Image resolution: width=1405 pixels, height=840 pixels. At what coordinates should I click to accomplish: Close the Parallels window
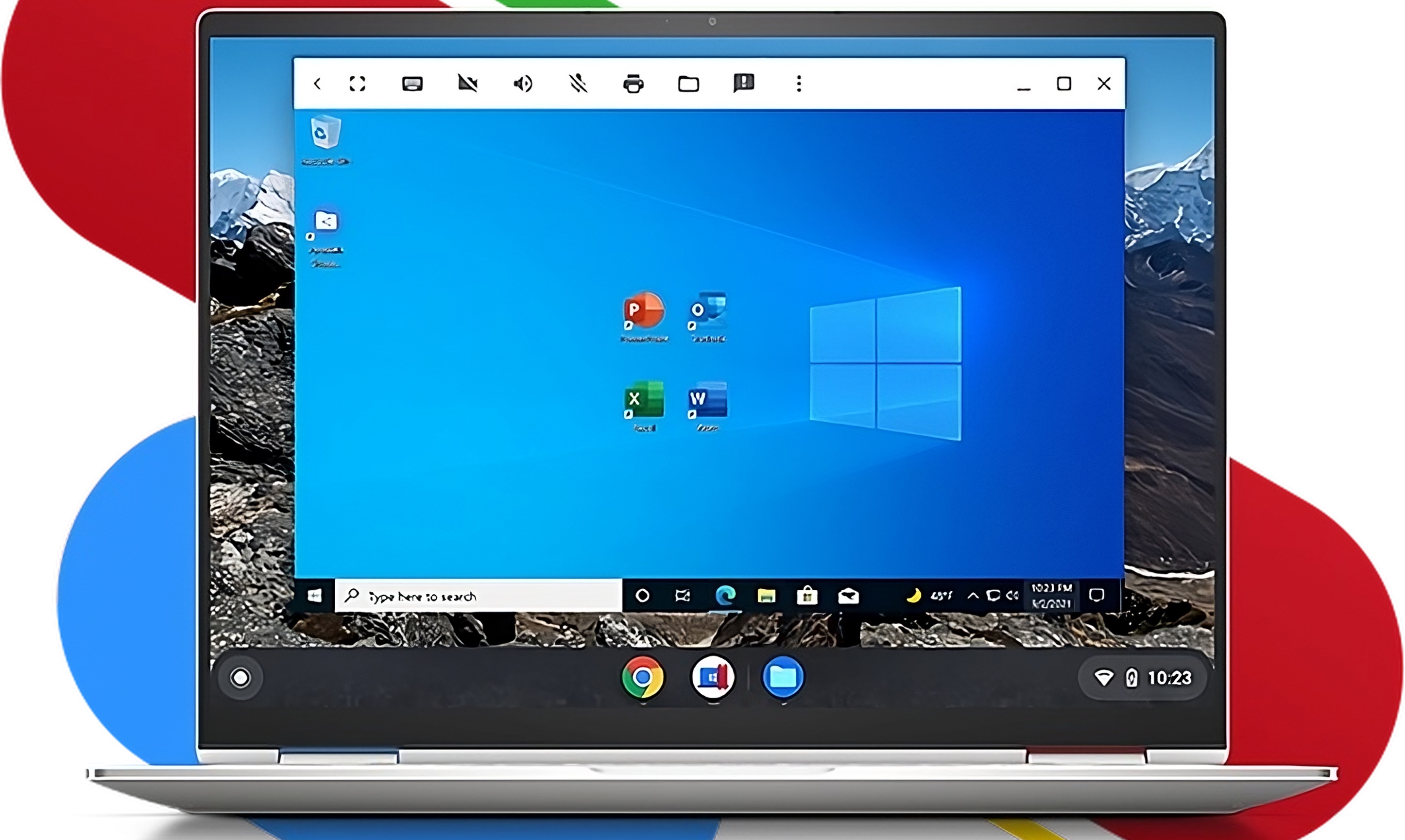click(x=1104, y=84)
